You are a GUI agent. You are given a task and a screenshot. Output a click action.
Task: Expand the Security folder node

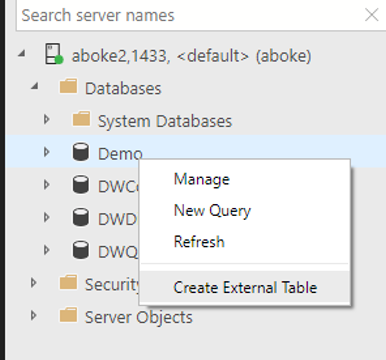(34, 283)
